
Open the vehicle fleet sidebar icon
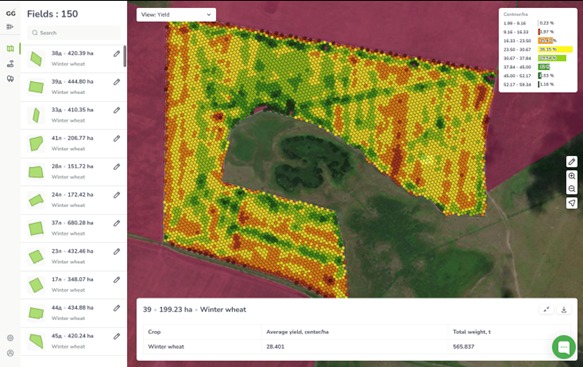click(x=10, y=78)
